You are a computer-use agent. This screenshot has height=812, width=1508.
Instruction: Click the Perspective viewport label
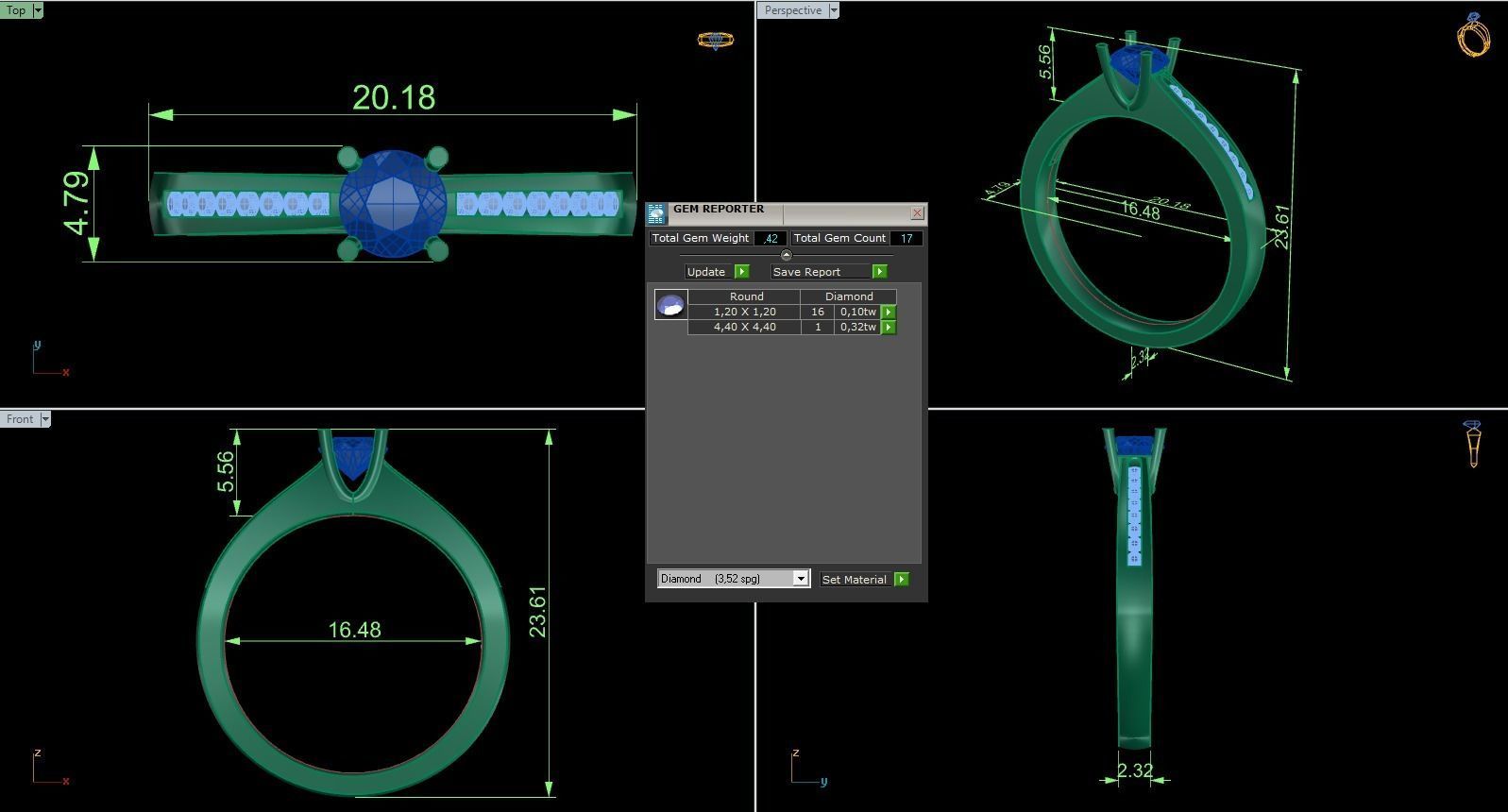point(793,10)
